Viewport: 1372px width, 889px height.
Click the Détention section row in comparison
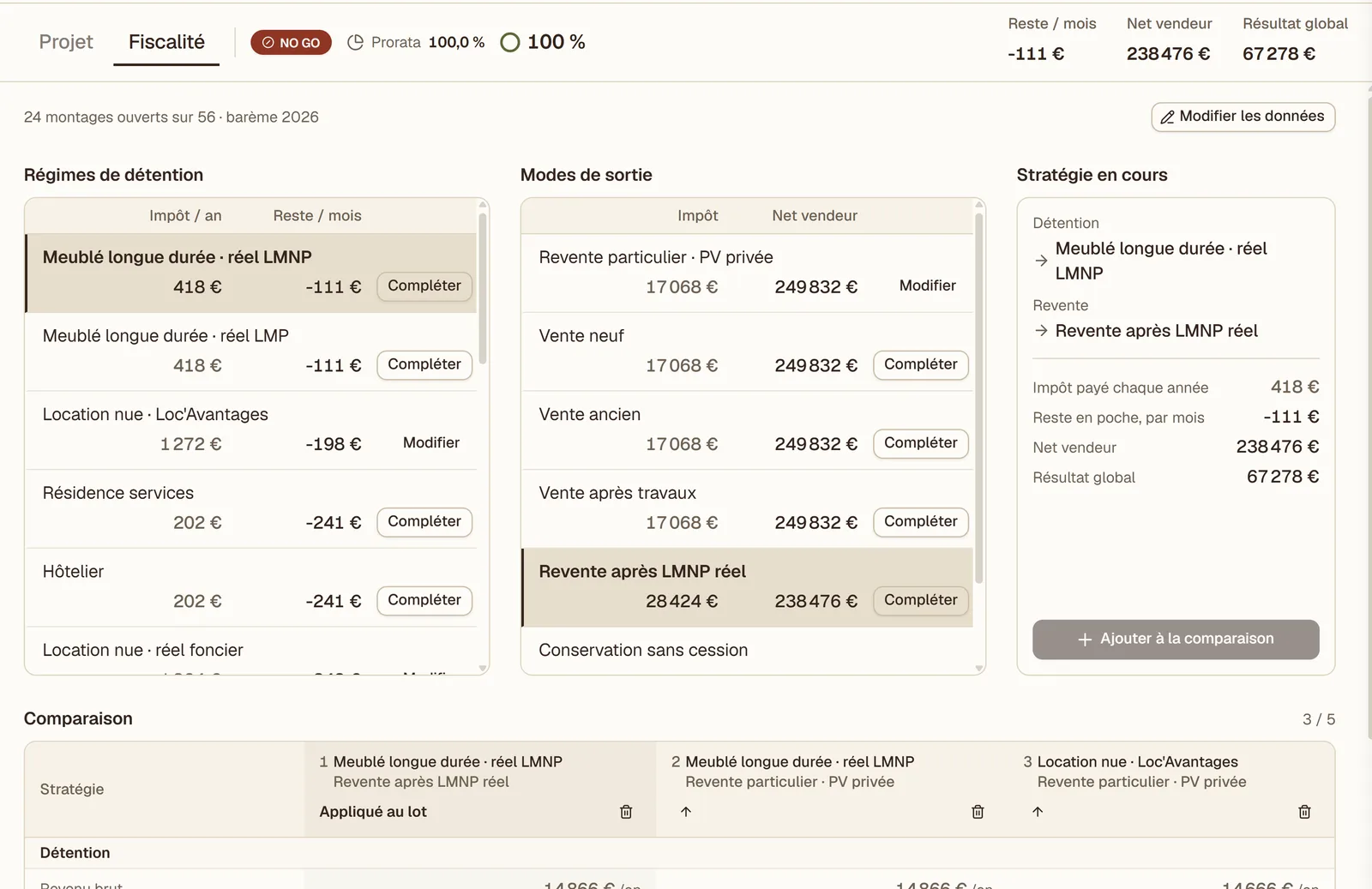point(679,853)
